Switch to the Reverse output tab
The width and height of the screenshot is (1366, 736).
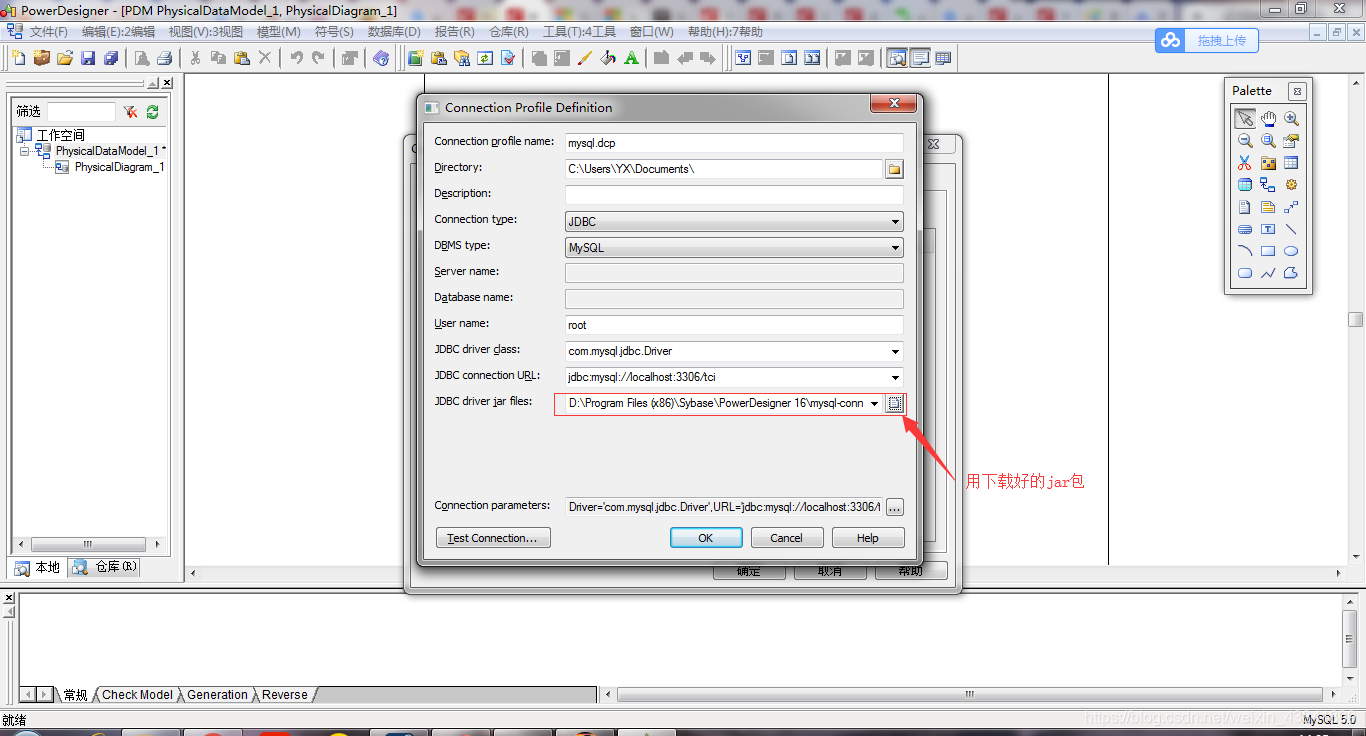(285, 695)
